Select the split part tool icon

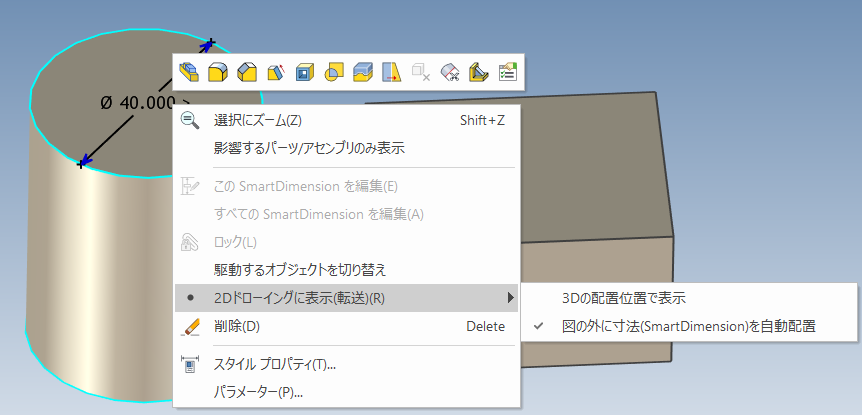(x=363, y=72)
